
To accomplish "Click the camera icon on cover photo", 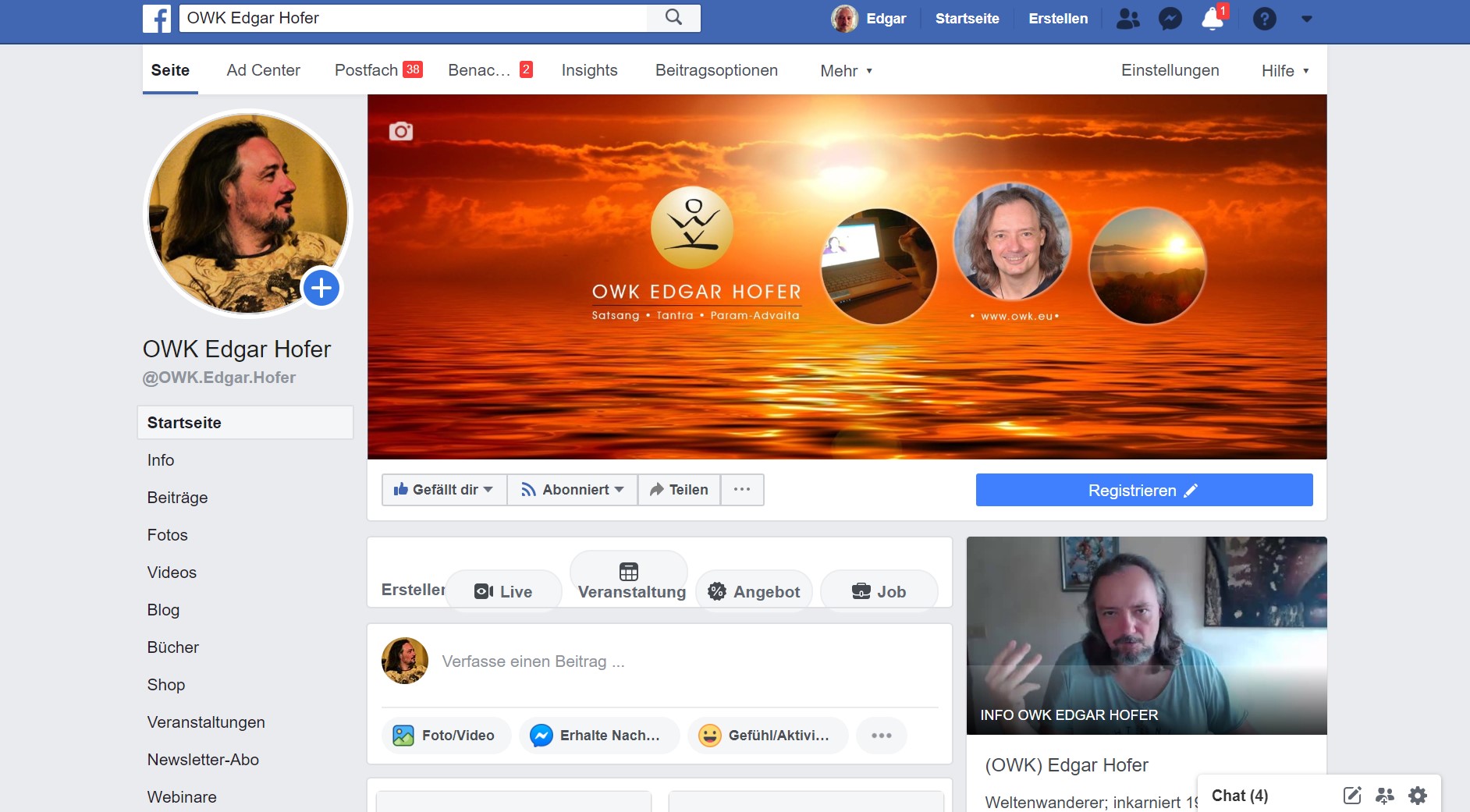I will click(401, 131).
